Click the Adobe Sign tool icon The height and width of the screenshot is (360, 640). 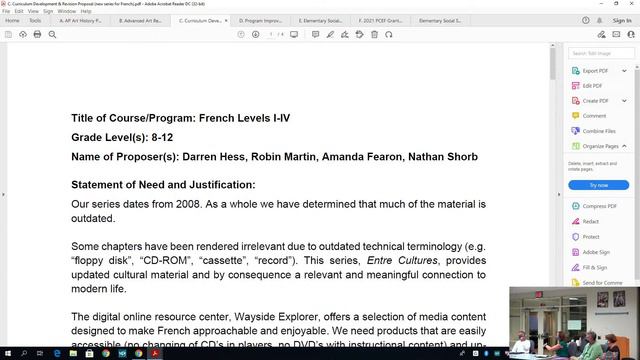click(576, 252)
